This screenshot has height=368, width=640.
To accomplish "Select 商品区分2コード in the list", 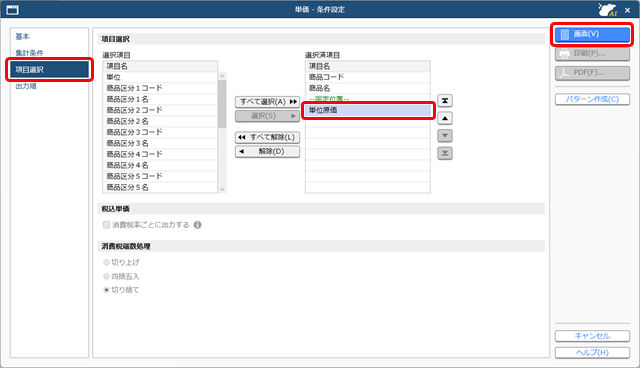I will [160, 110].
